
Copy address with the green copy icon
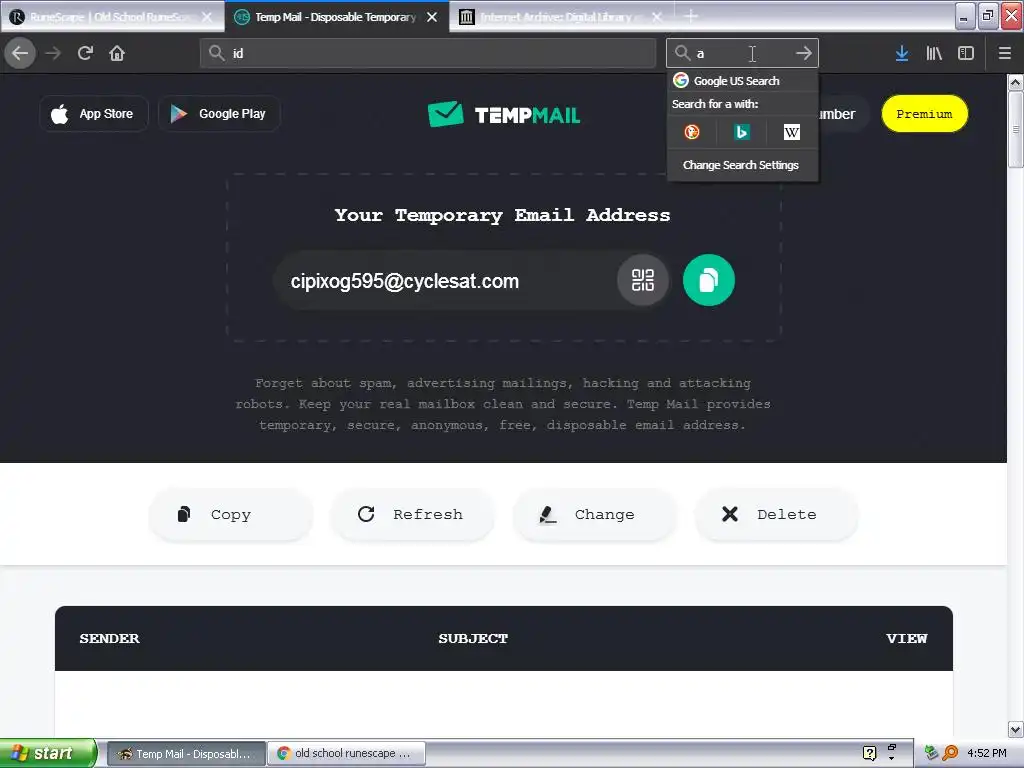pyautogui.click(x=709, y=280)
